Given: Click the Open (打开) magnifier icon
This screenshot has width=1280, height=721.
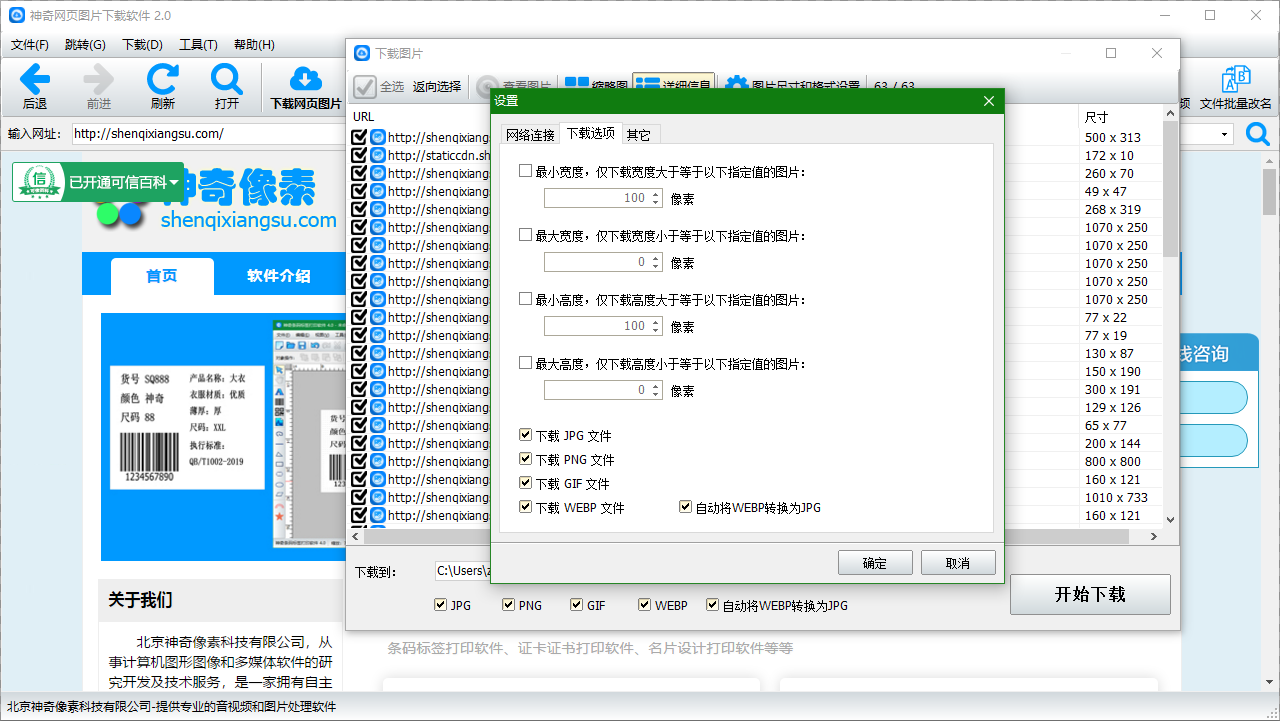Looking at the screenshot, I should 227,79.
